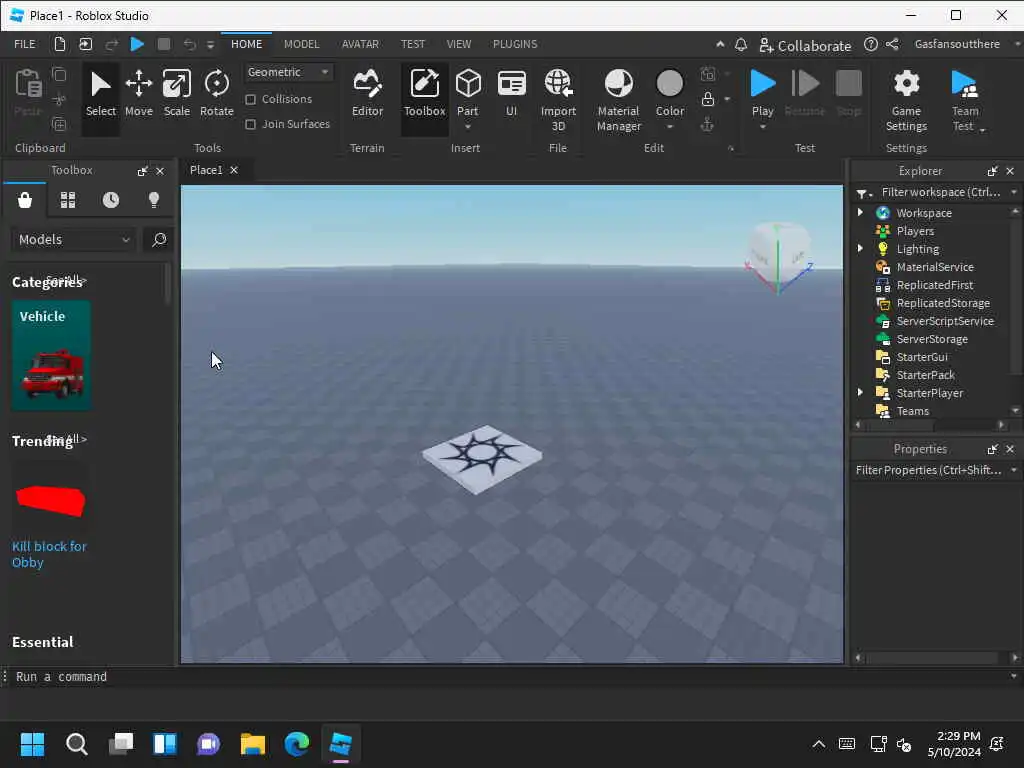This screenshot has width=1024, height=768.
Task: Open Game Settings
Action: (x=906, y=99)
